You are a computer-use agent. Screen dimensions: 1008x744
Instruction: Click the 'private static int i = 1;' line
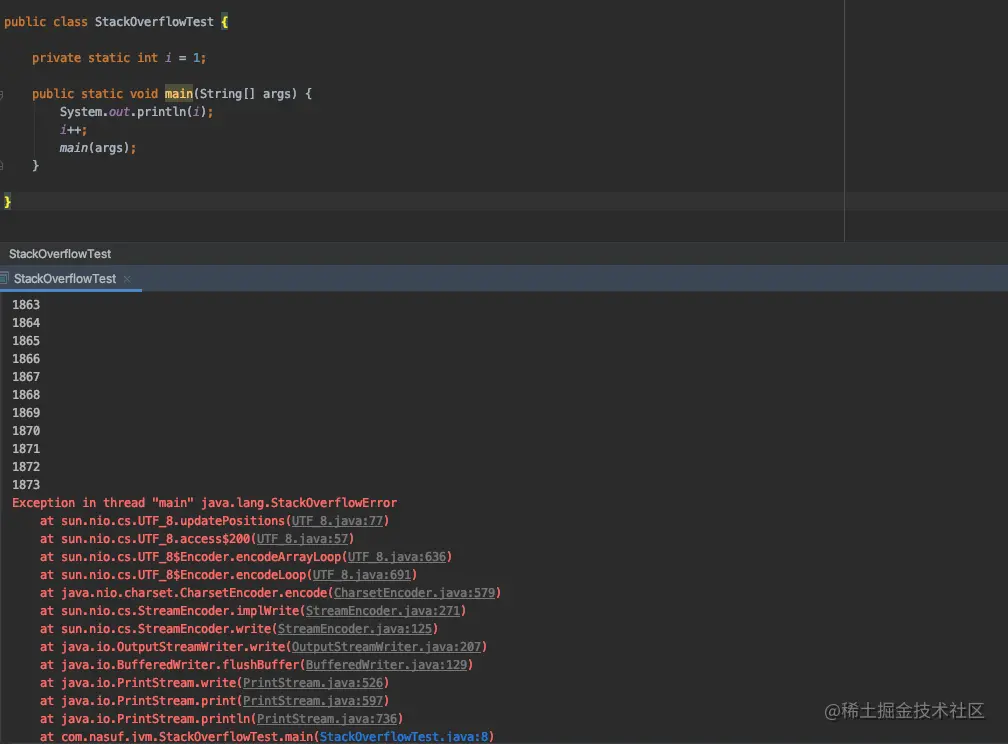pyautogui.click(x=119, y=58)
